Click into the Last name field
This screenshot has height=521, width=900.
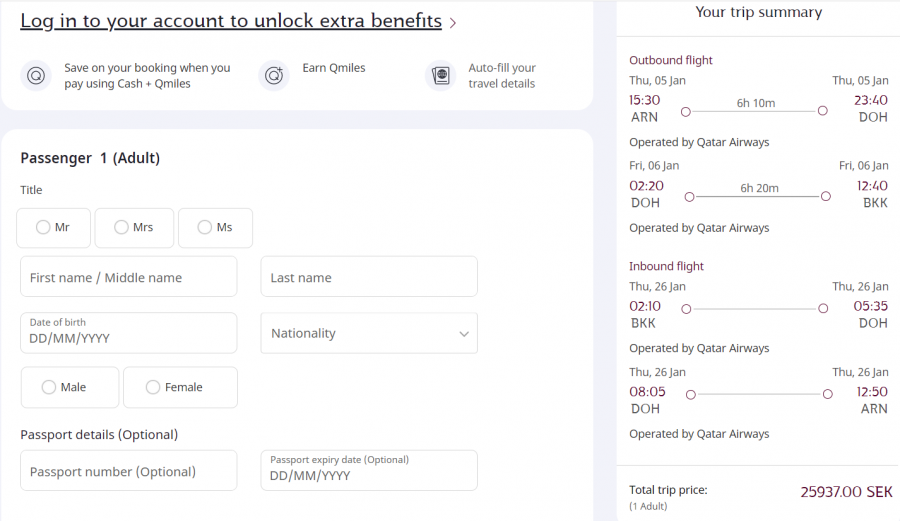(x=368, y=277)
